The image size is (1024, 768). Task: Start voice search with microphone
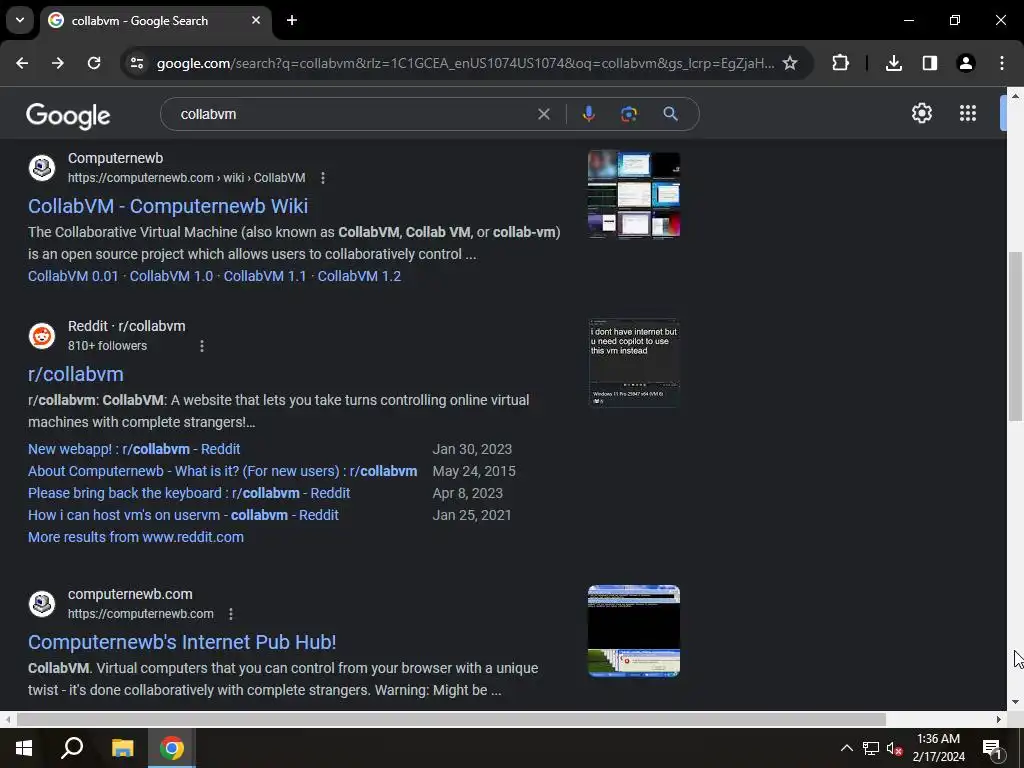(x=588, y=114)
